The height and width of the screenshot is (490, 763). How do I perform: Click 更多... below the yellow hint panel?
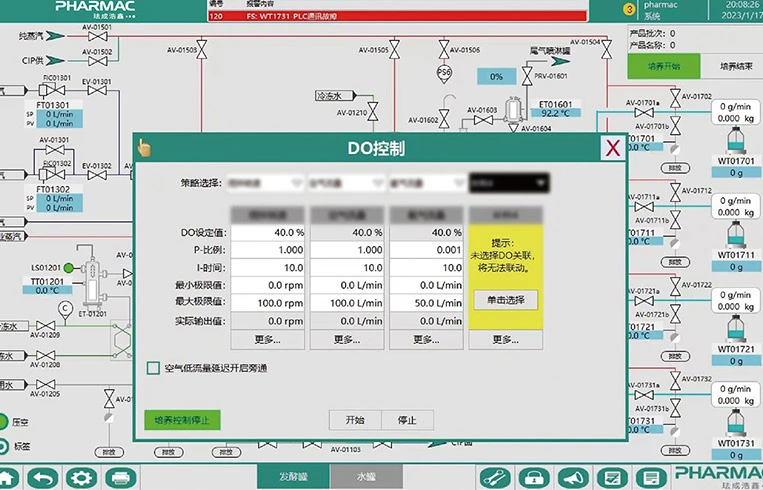pos(506,340)
